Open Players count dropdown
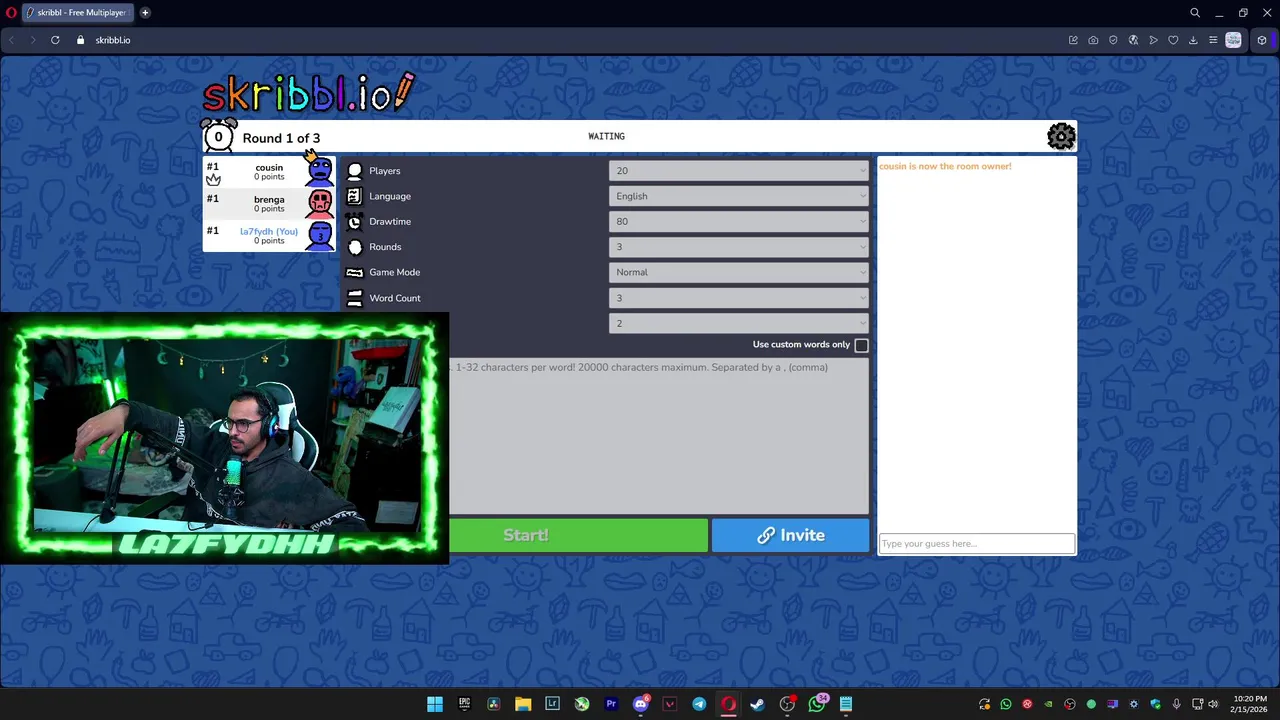This screenshot has height=720, width=1280. tap(738, 171)
